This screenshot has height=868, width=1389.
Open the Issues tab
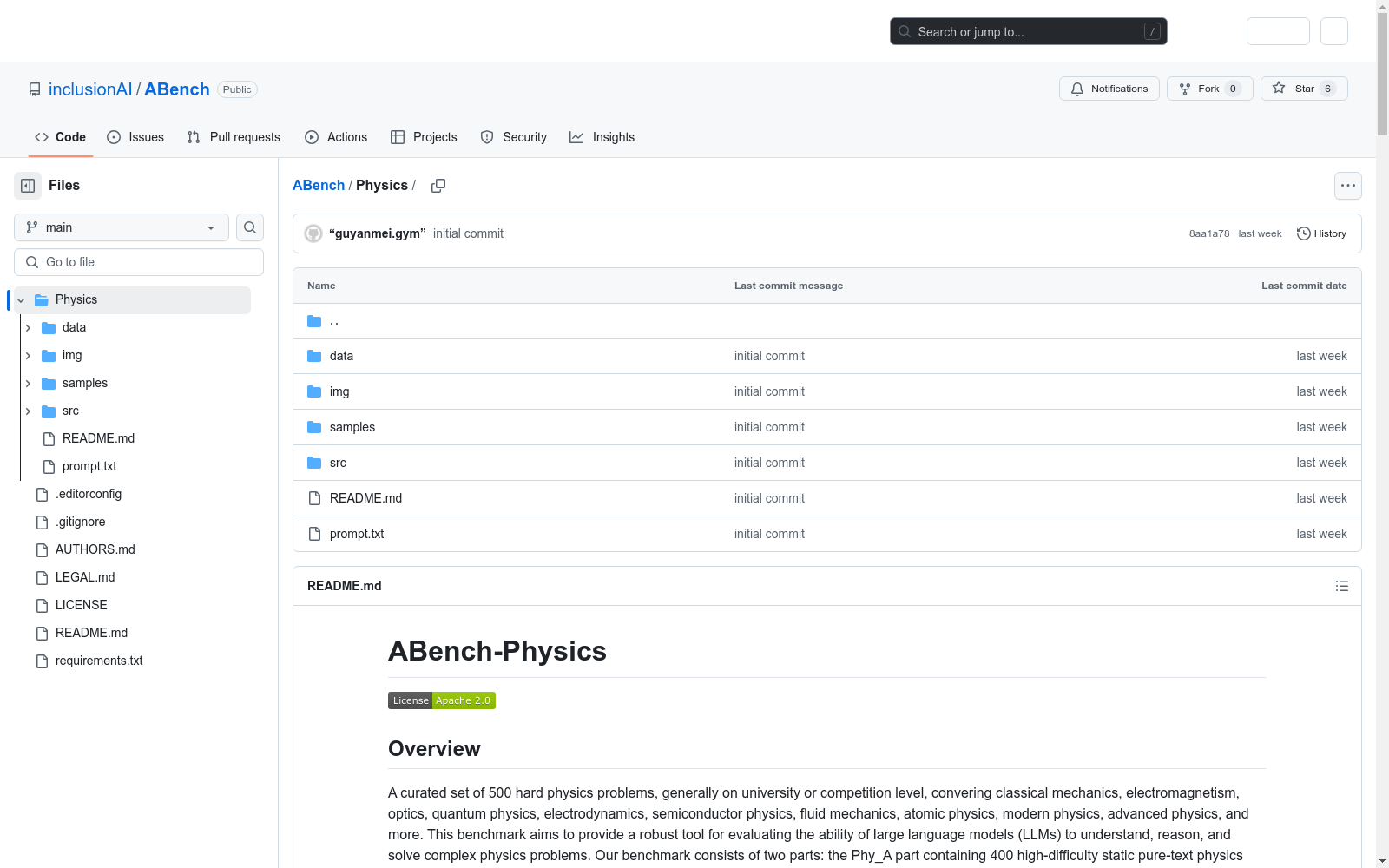[135, 137]
